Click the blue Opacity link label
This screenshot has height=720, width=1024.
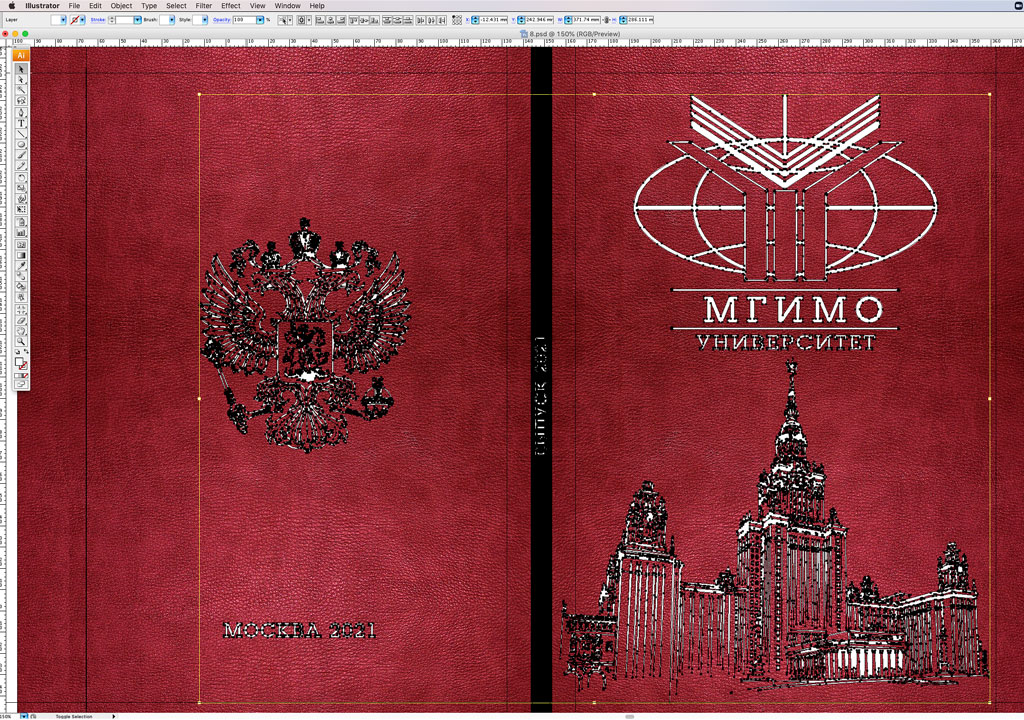pyautogui.click(x=221, y=20)
